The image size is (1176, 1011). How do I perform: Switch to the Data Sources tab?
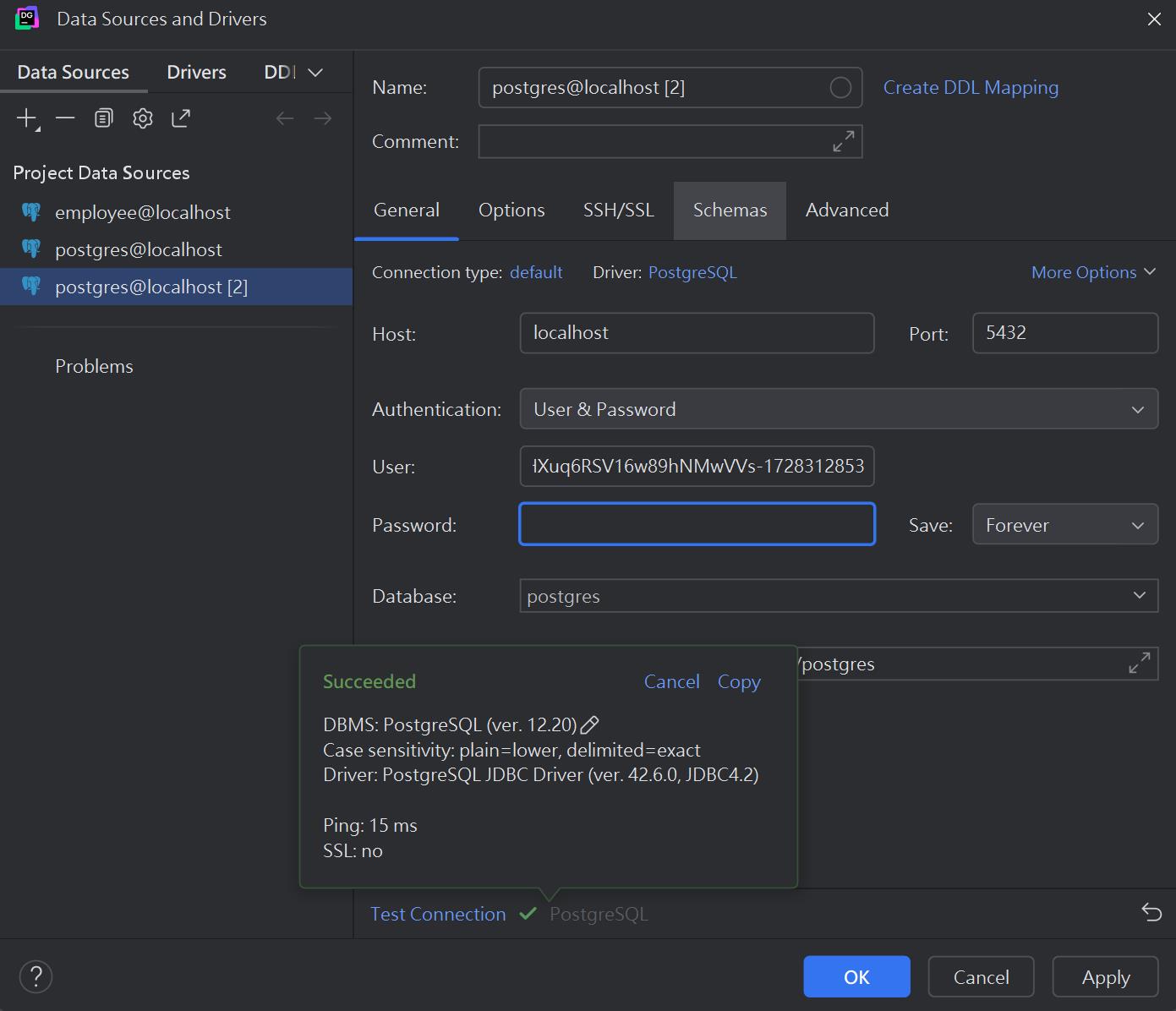point(74,72)
